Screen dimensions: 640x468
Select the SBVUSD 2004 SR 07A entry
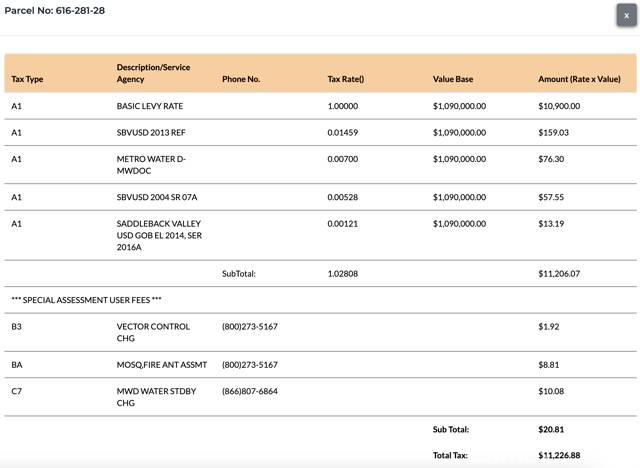coord(157,197)
